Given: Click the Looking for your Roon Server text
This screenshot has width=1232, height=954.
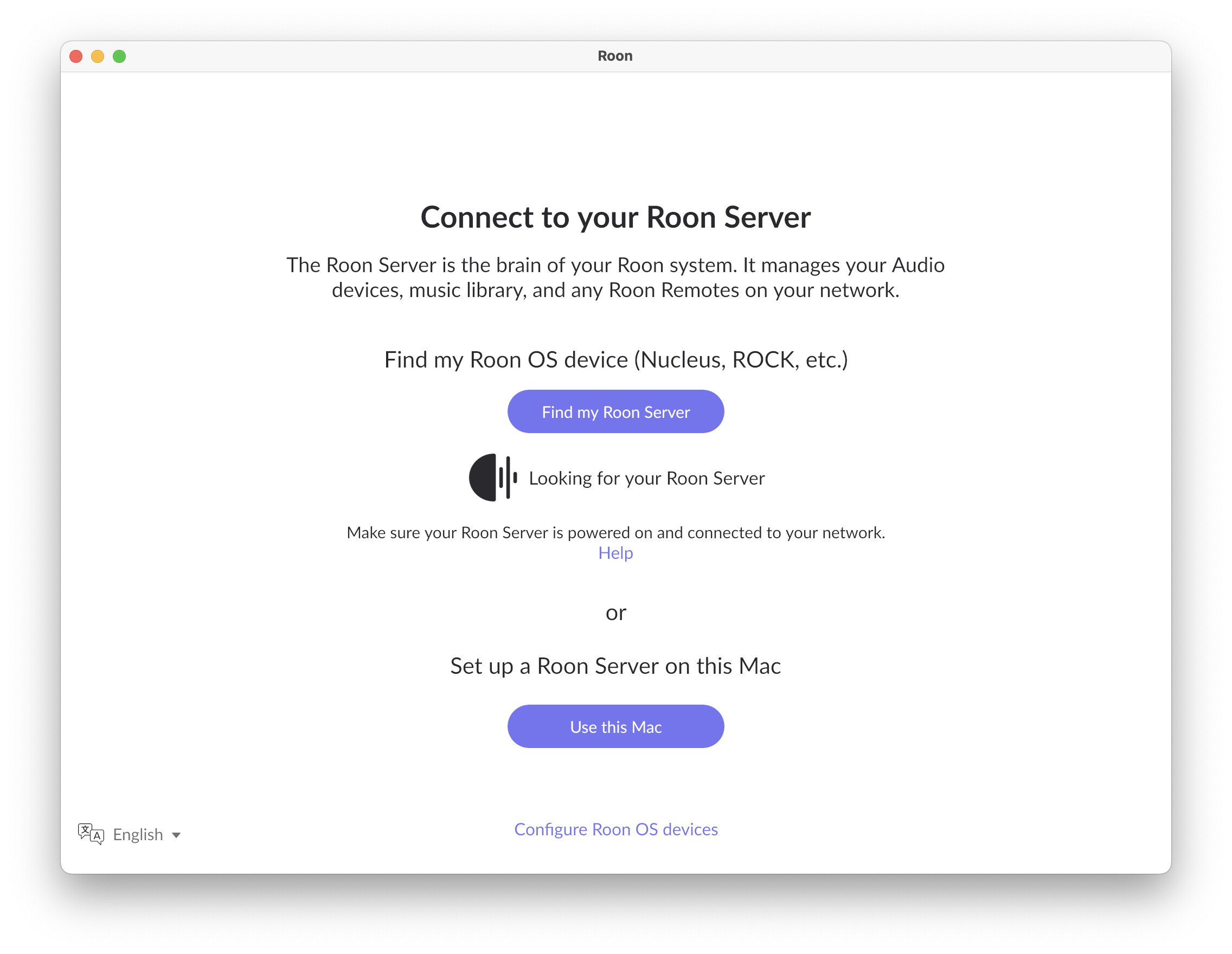Looking at the screenshot, I should tap(646, 478).
